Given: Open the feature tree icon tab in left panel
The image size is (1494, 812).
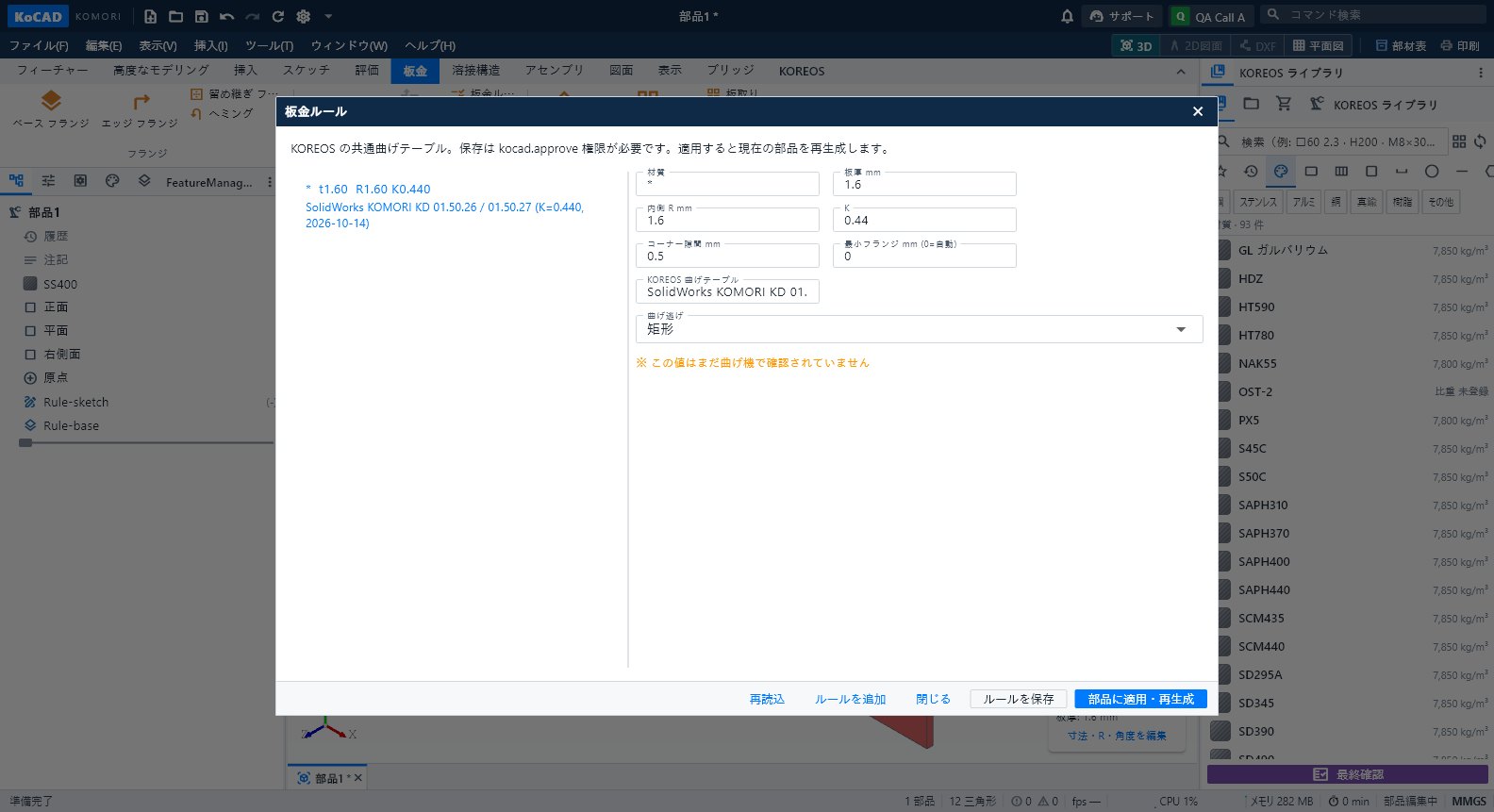Looking at the screenshot, I should [16, 181].
